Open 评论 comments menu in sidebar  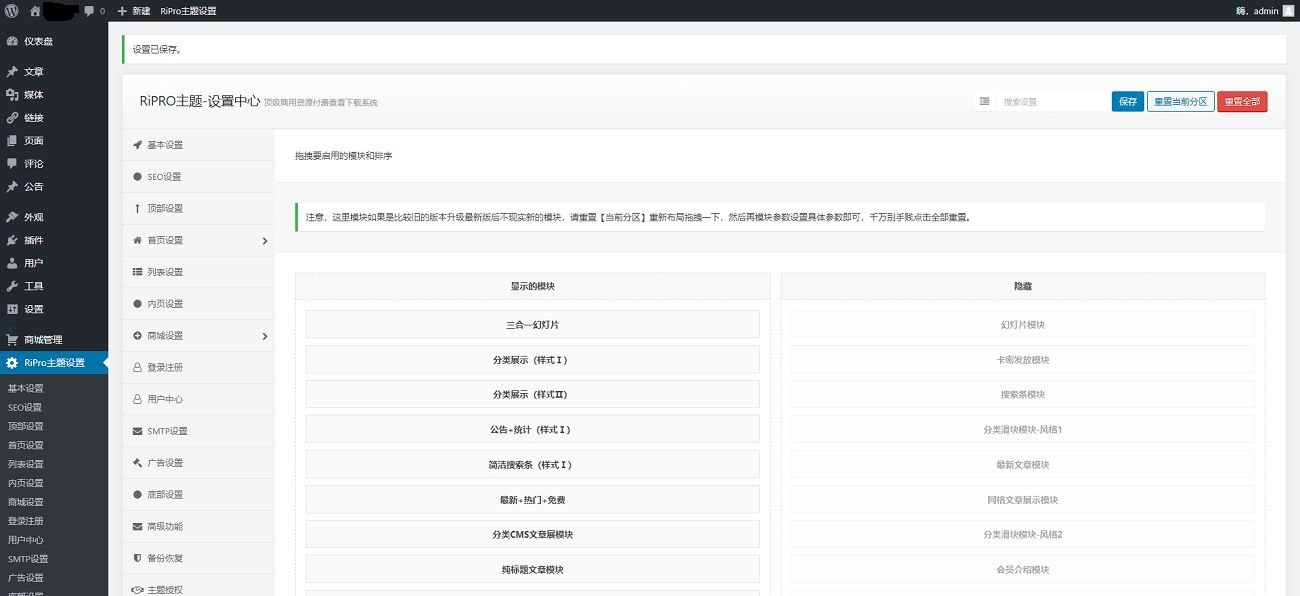pyautogui.click(x=54, y=164)
